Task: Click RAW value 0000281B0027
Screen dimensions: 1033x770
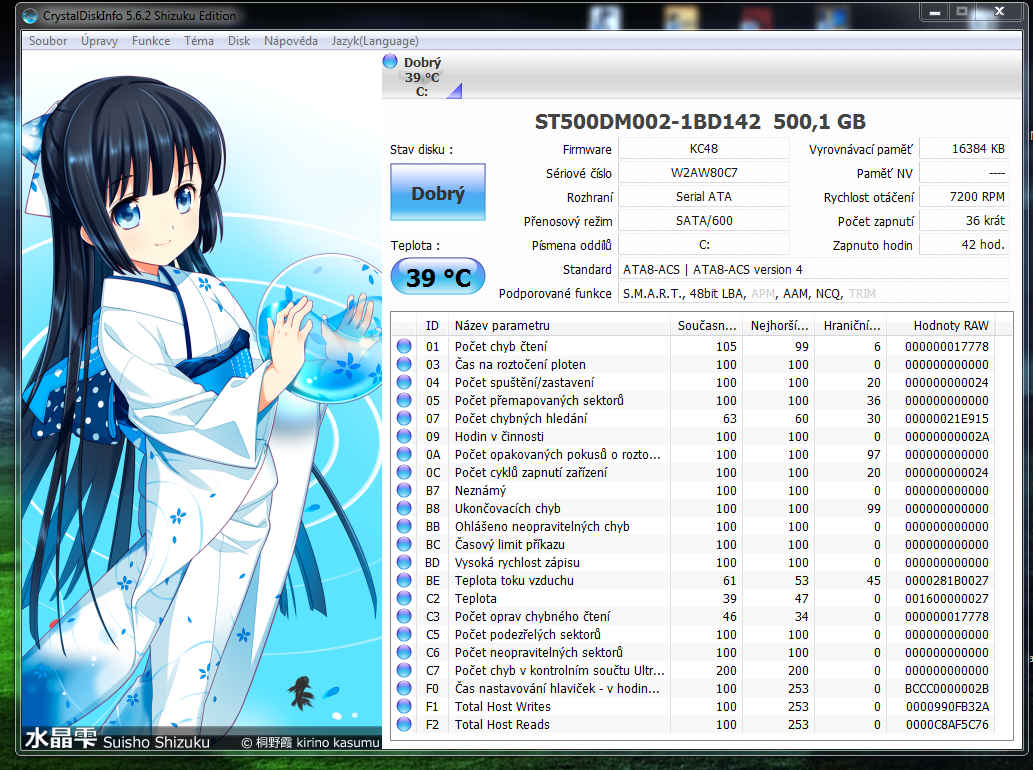Action: [x=946, y=580]
